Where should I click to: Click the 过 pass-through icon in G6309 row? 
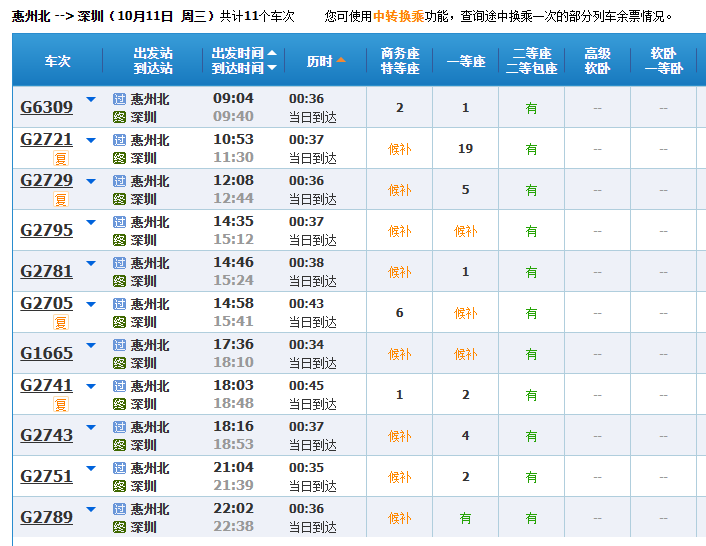pos(119,99)
